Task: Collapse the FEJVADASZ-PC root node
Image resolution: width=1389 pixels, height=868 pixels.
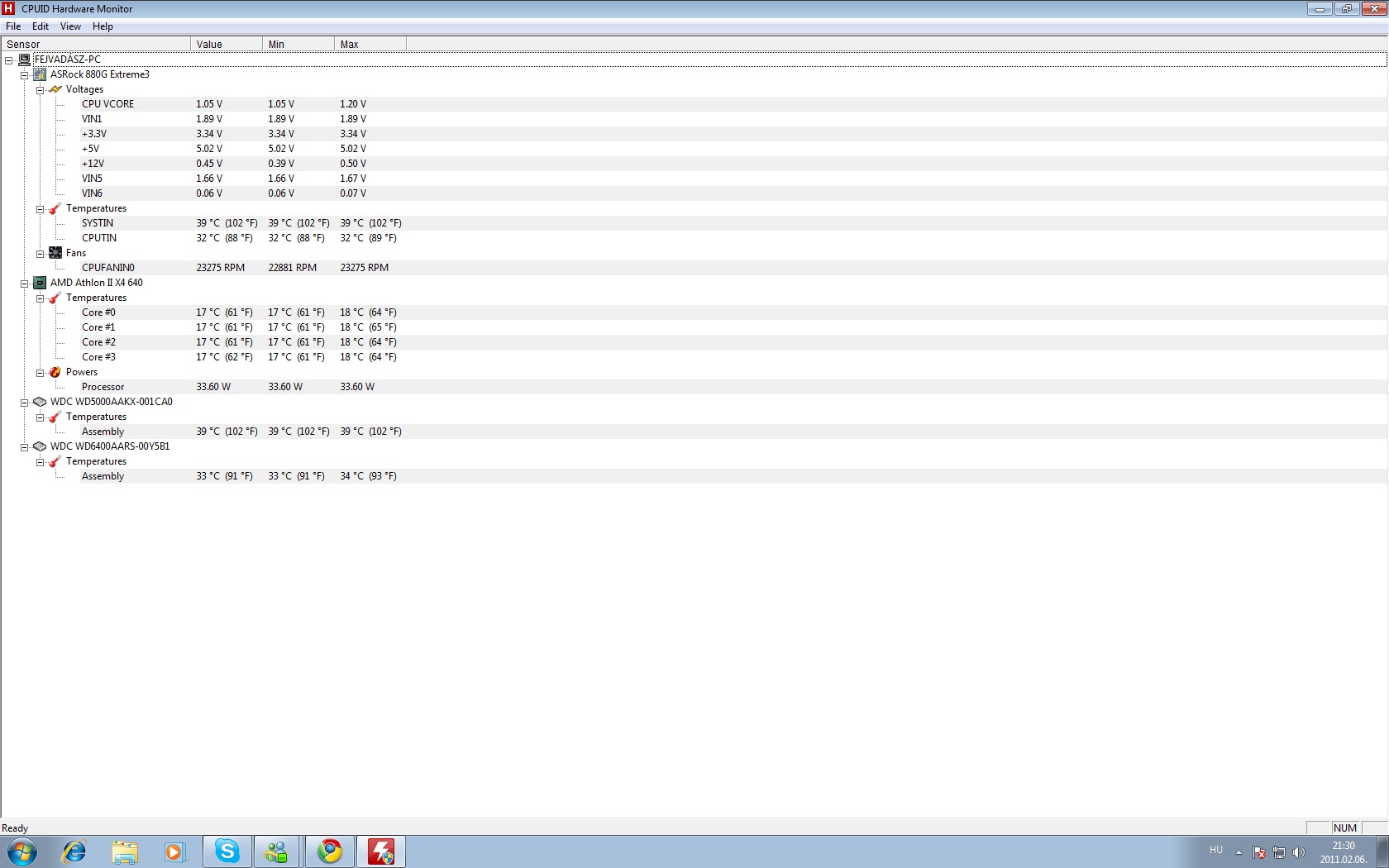Action: (9, 60)
